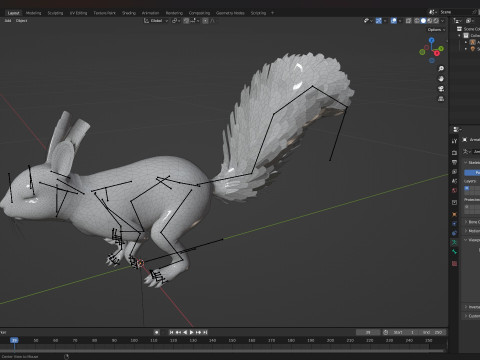This screenshot has height=360, width=480.
Task: Open the Bone properties tab
Action: (454, 252)
